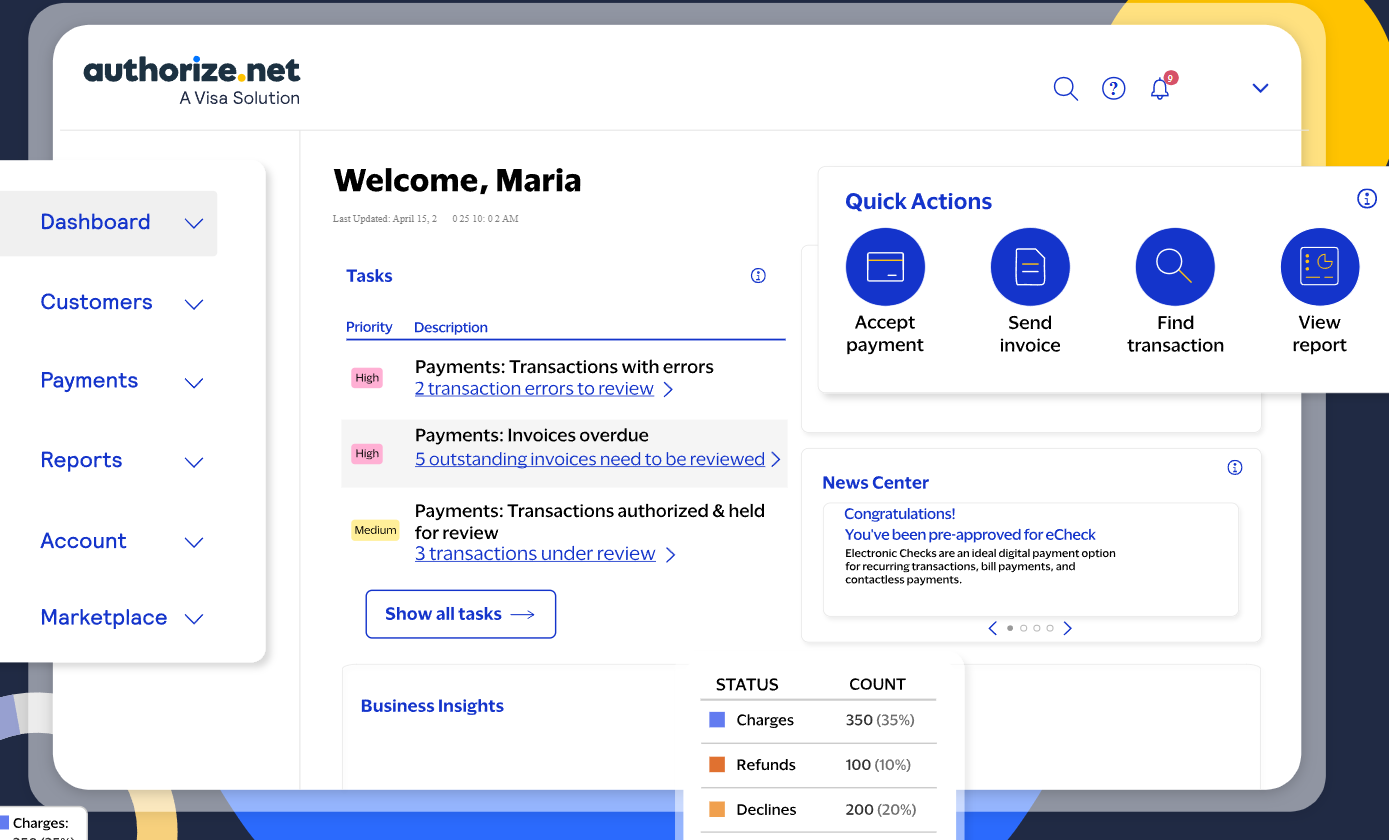Go to next News Center slide
Screen dimensions: 1389x840
tap(1067, 628)
